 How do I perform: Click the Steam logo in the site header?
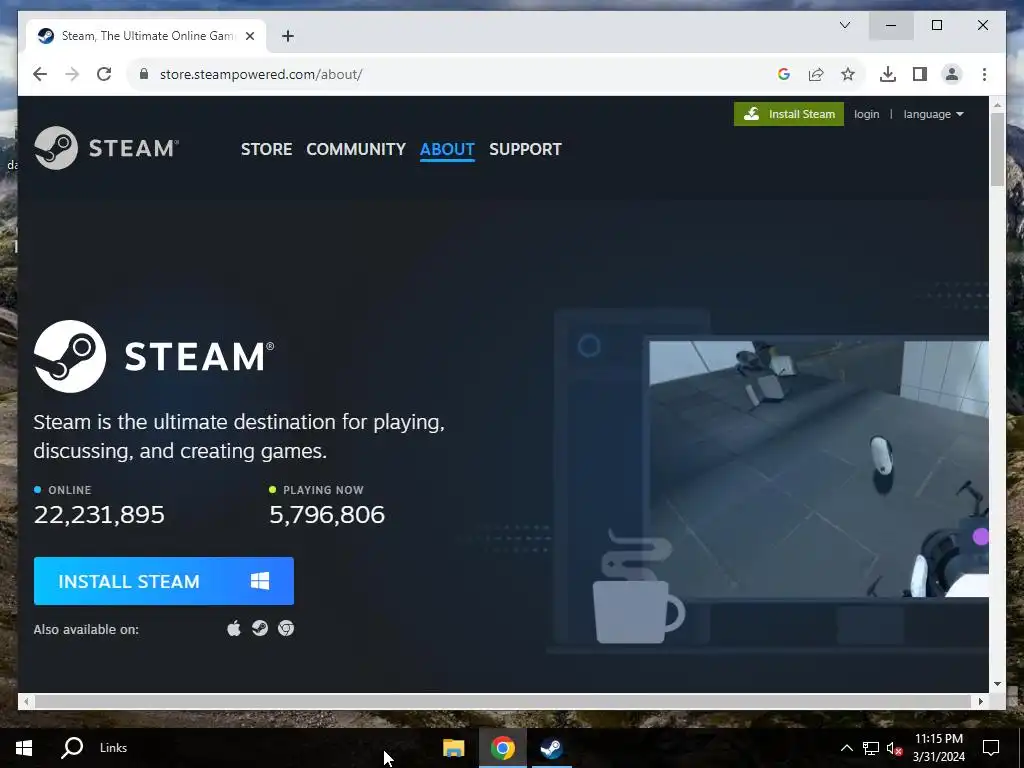pos(106,148)
